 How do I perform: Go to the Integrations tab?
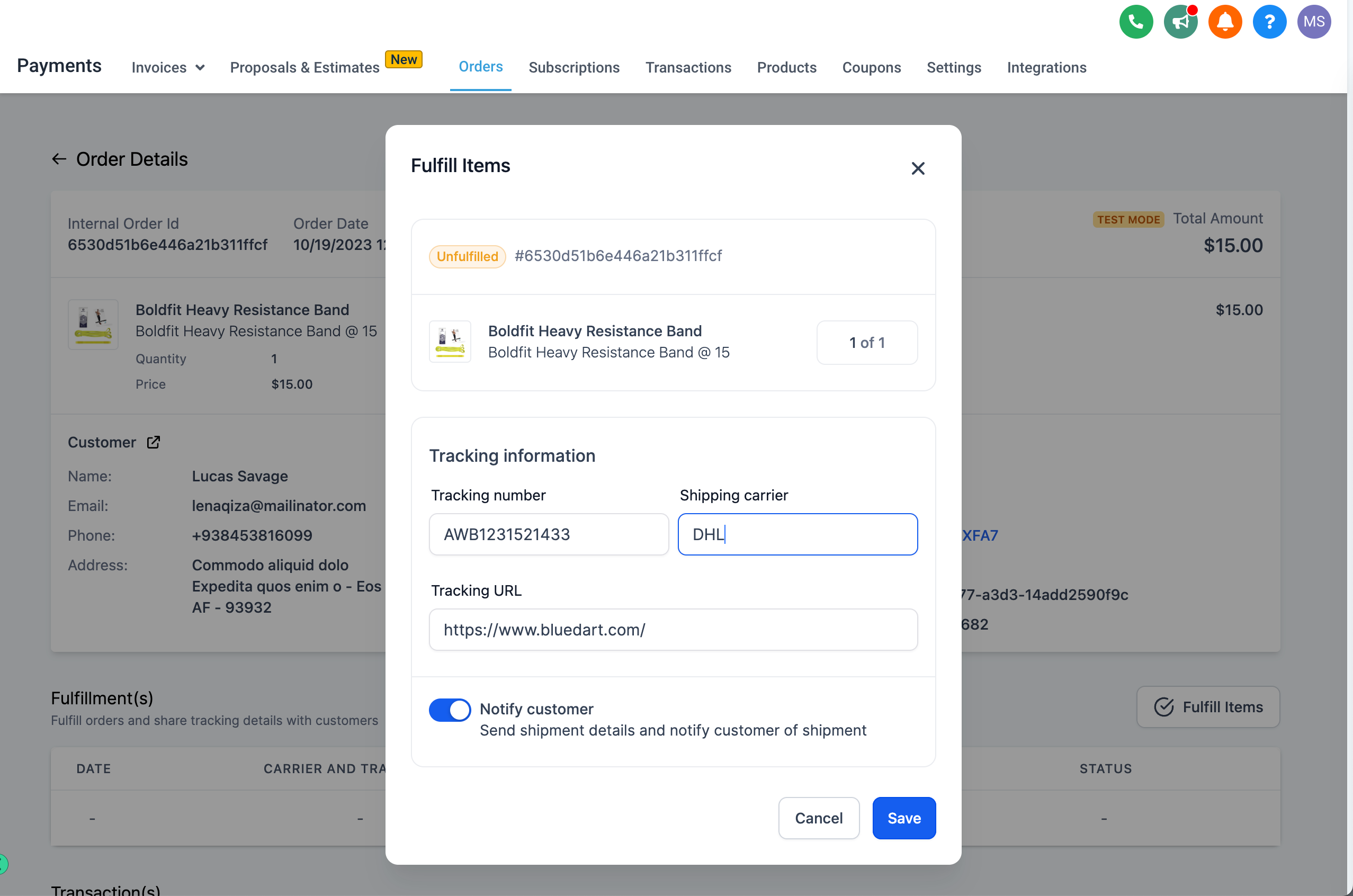point(1046,67)
